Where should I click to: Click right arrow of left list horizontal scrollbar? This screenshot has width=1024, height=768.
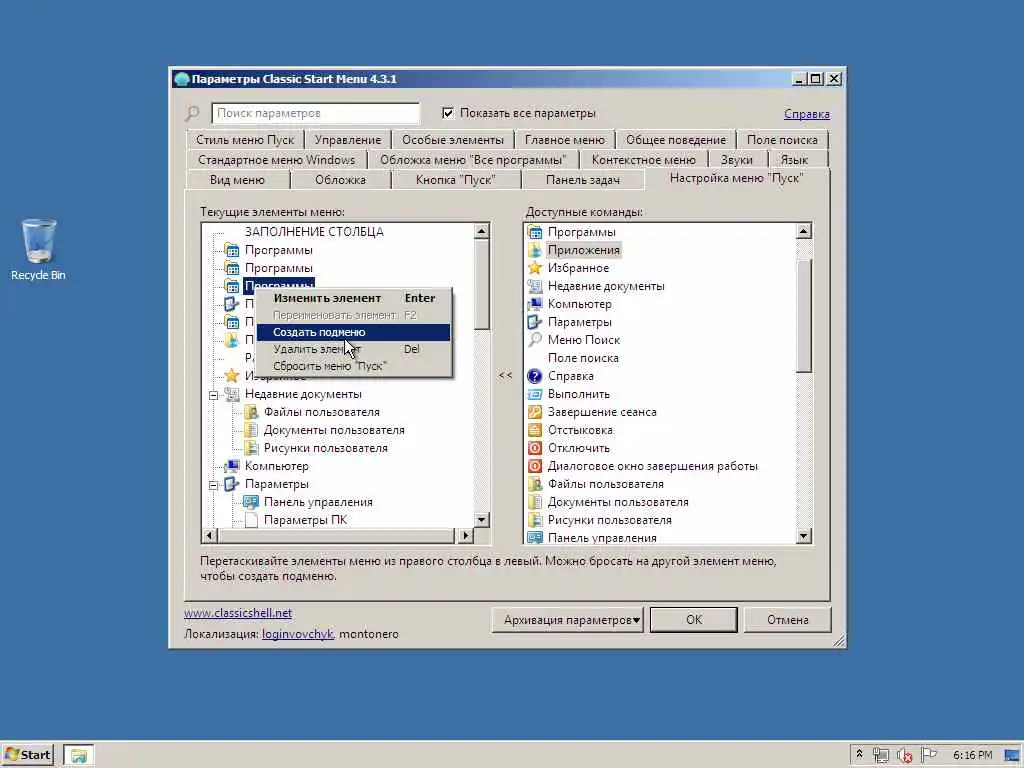pyautogui.click(x=465, y=536)
